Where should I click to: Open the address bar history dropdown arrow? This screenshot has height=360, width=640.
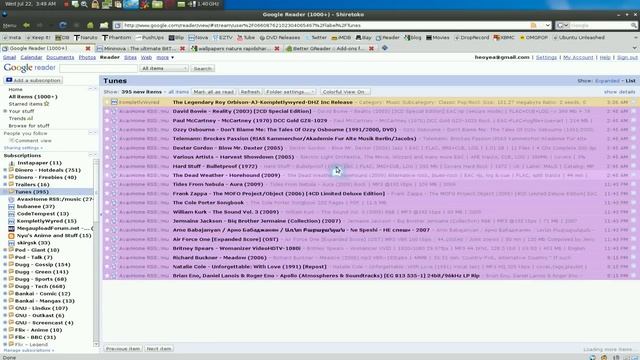coord(547,25)
